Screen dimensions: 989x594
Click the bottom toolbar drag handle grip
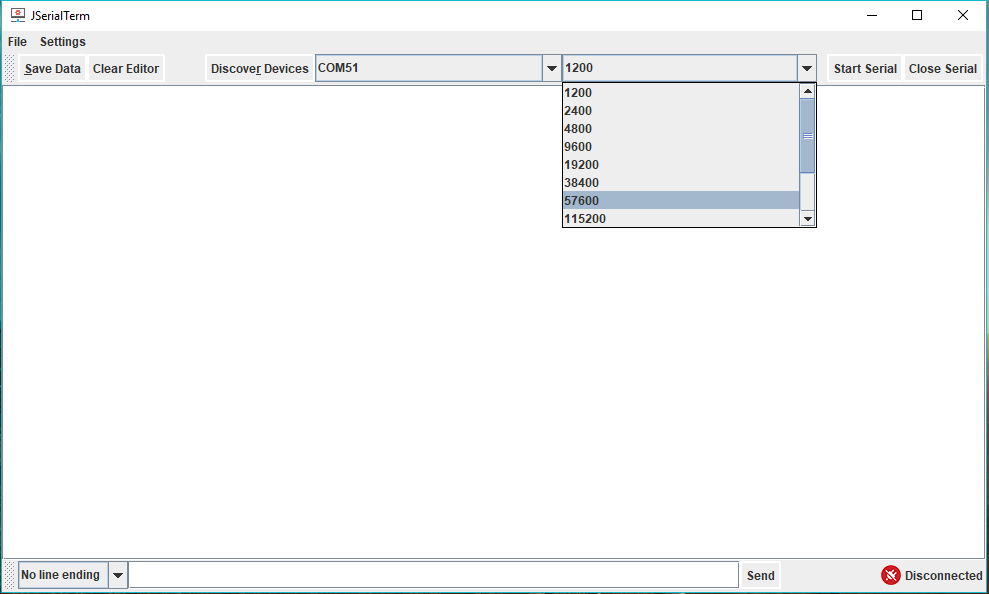tap(9, 575)
